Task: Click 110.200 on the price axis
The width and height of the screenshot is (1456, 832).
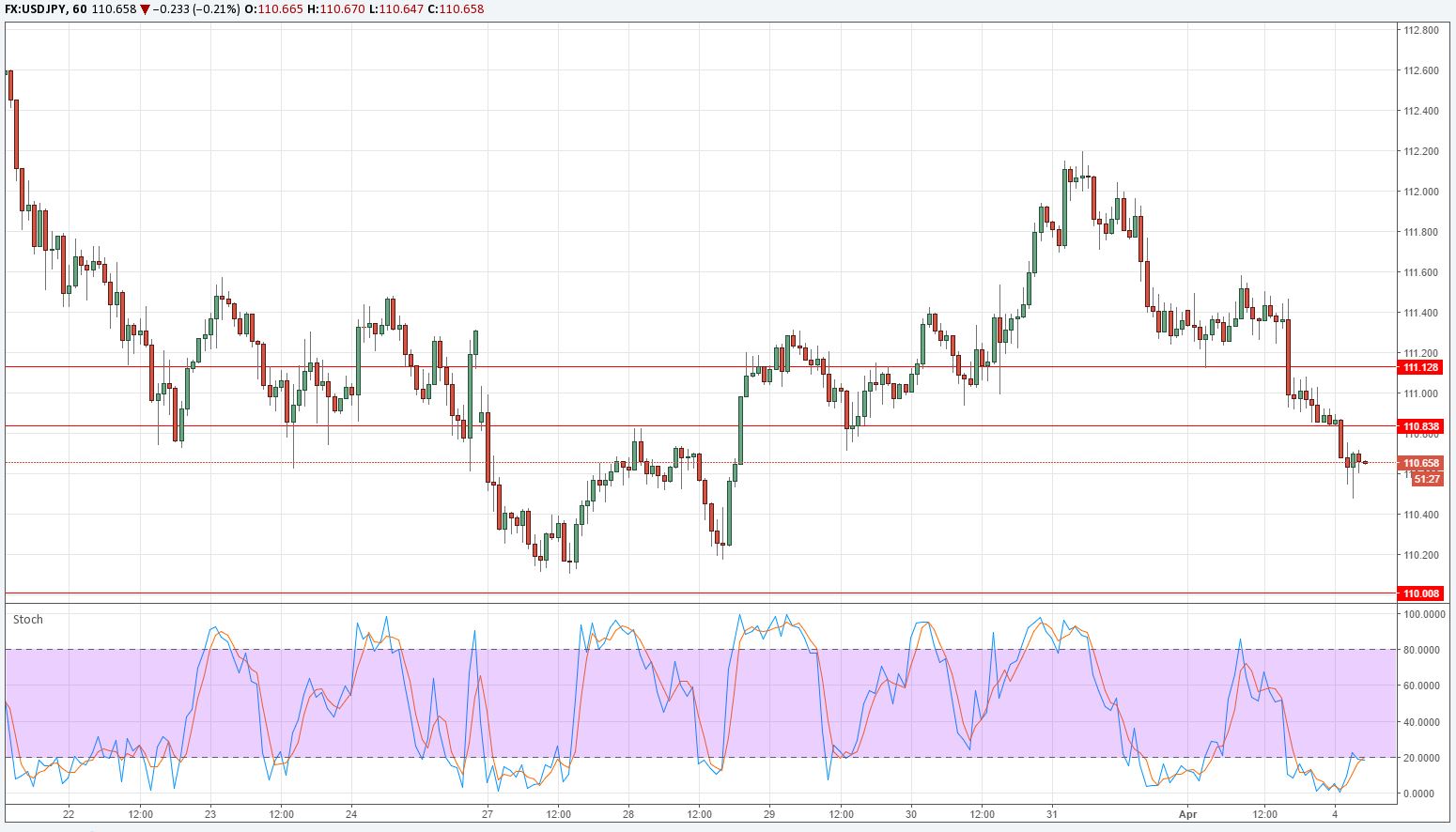Action: [x=1420, y=555]
